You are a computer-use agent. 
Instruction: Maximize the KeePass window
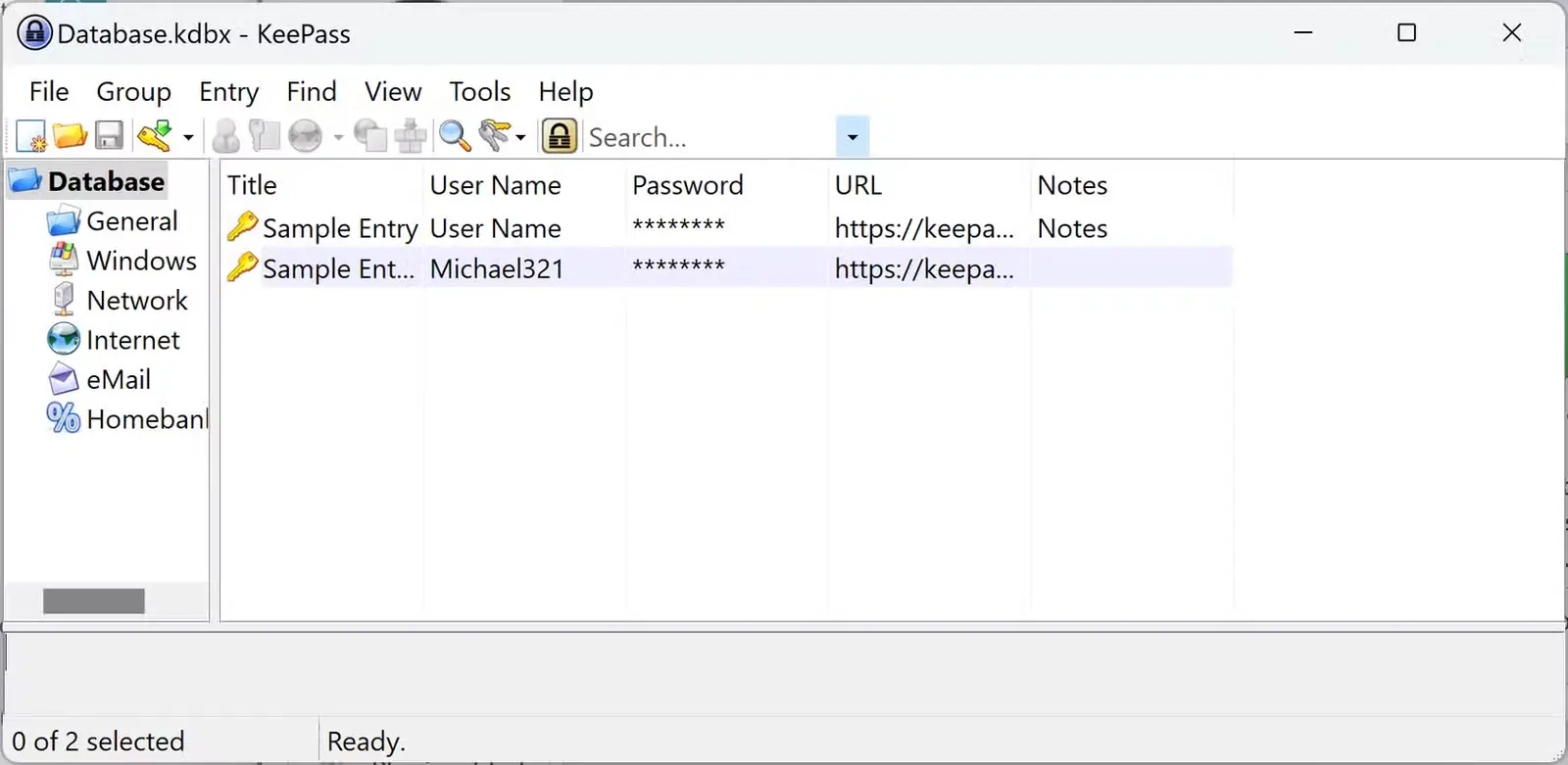1406,33
